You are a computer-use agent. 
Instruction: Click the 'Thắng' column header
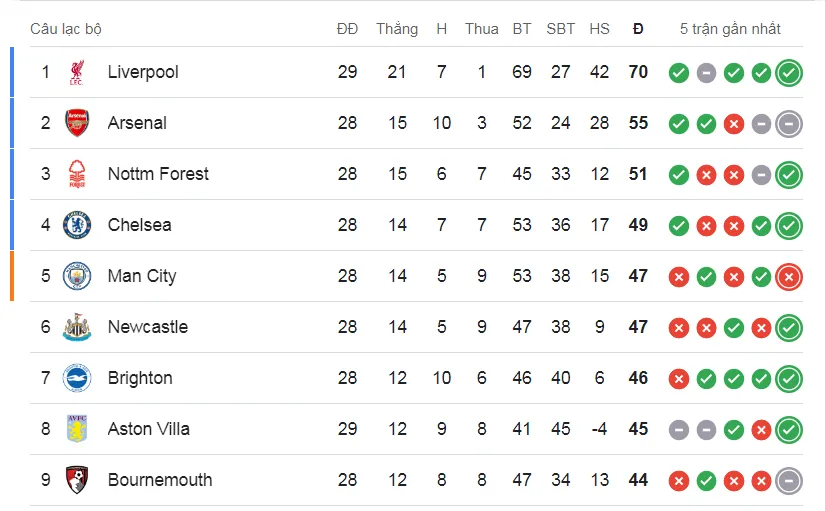(397, 29)
